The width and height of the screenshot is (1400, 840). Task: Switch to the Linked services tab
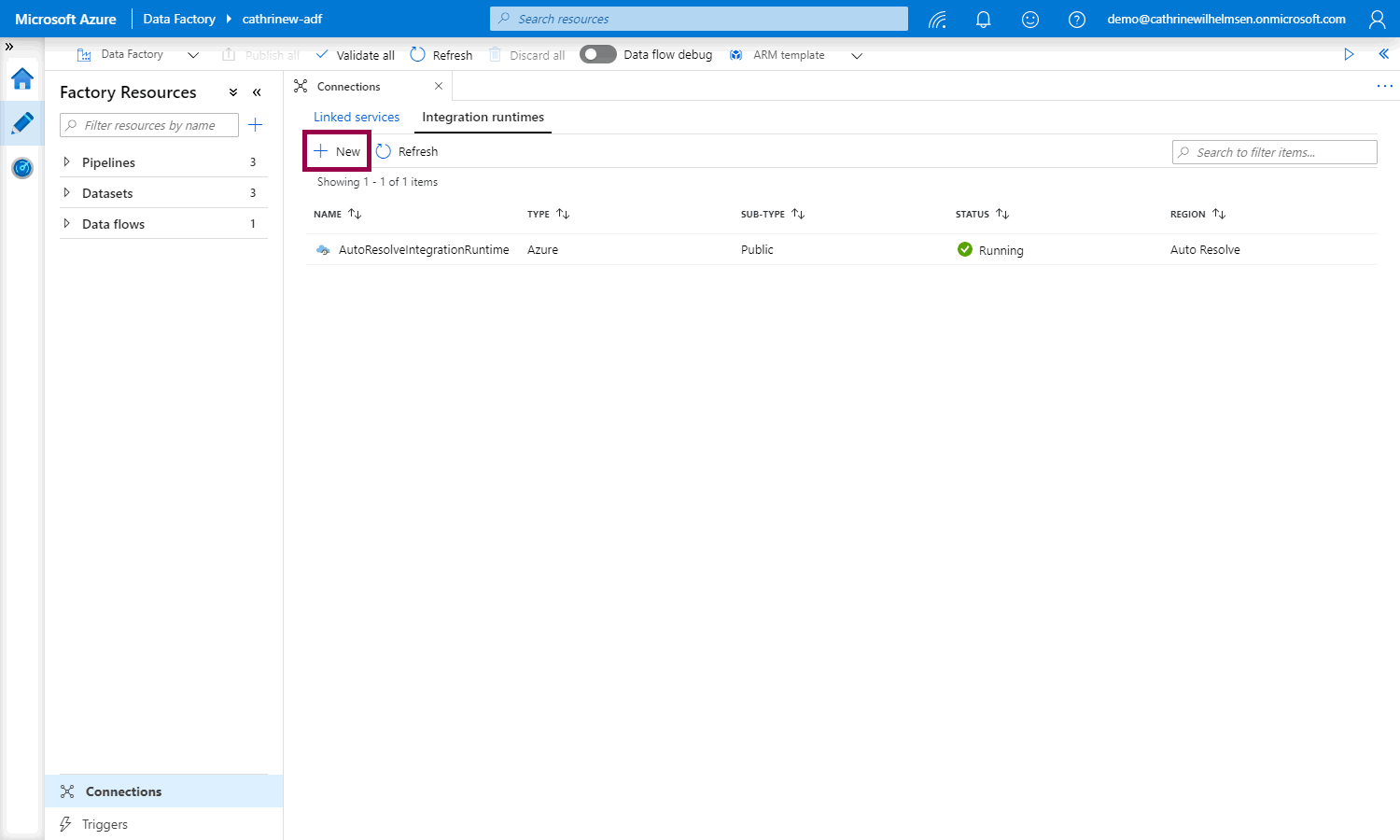(x=357, y=117)
